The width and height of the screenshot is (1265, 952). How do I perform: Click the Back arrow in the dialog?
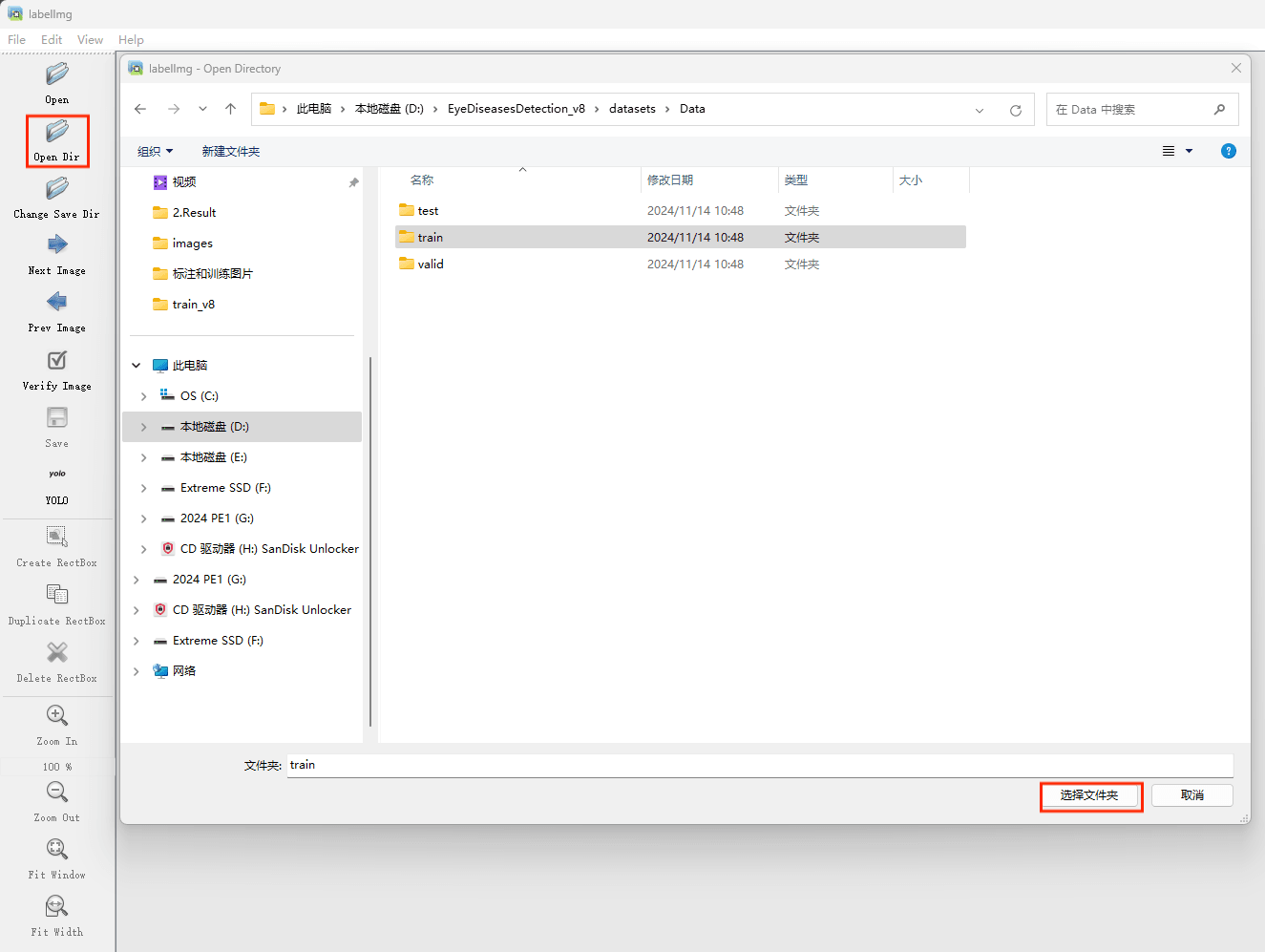pyautogui.click(x=140, y=109)
